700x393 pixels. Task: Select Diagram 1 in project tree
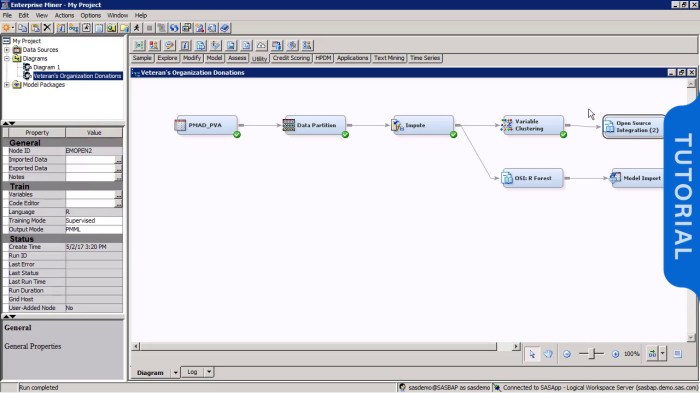[x=46, y=67]
